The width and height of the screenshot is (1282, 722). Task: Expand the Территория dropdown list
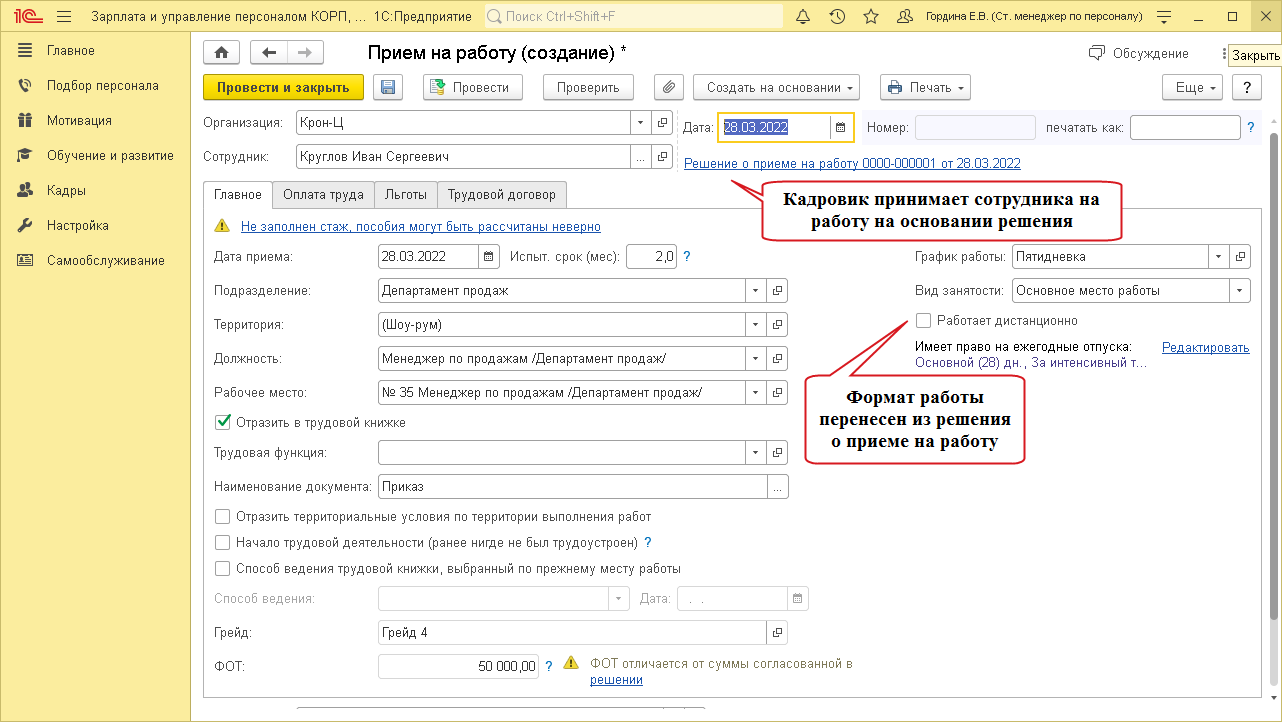coord(757,325)
